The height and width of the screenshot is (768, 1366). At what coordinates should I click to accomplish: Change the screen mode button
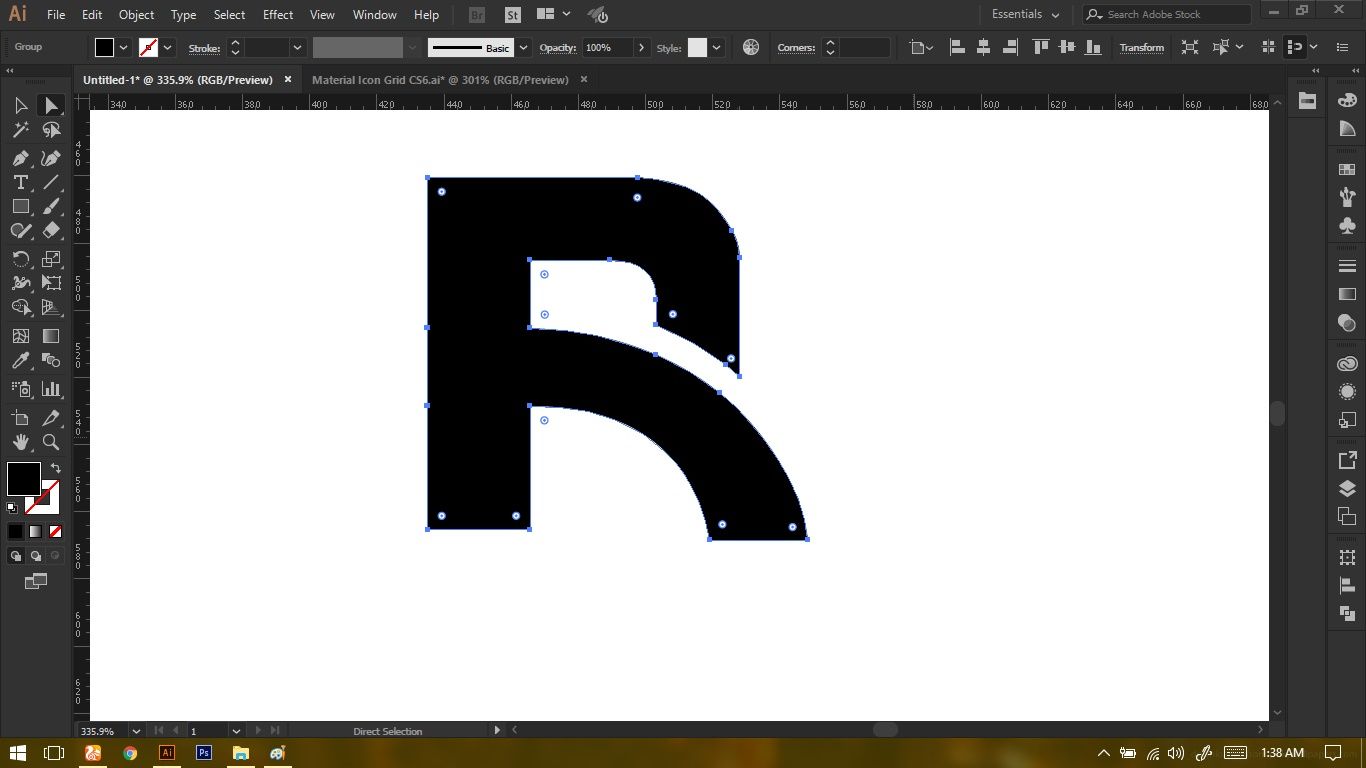point(36,581)
